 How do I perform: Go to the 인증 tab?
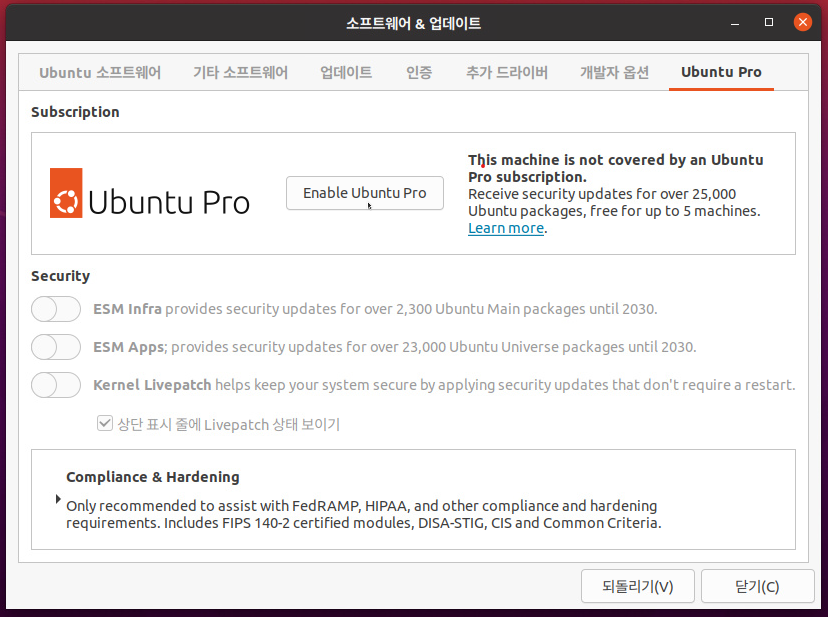click(x=419, y=72)
